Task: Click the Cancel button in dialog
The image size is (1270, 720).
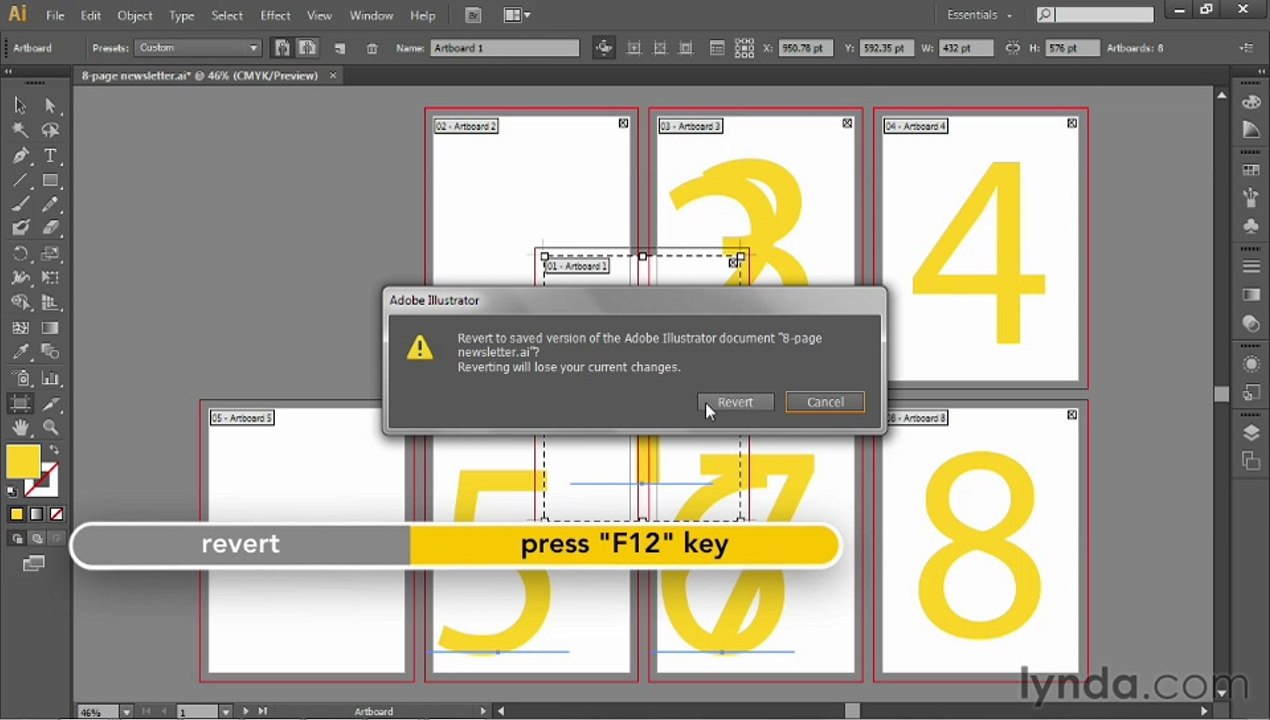Action: pyautogui.click(x=825, y=402)
